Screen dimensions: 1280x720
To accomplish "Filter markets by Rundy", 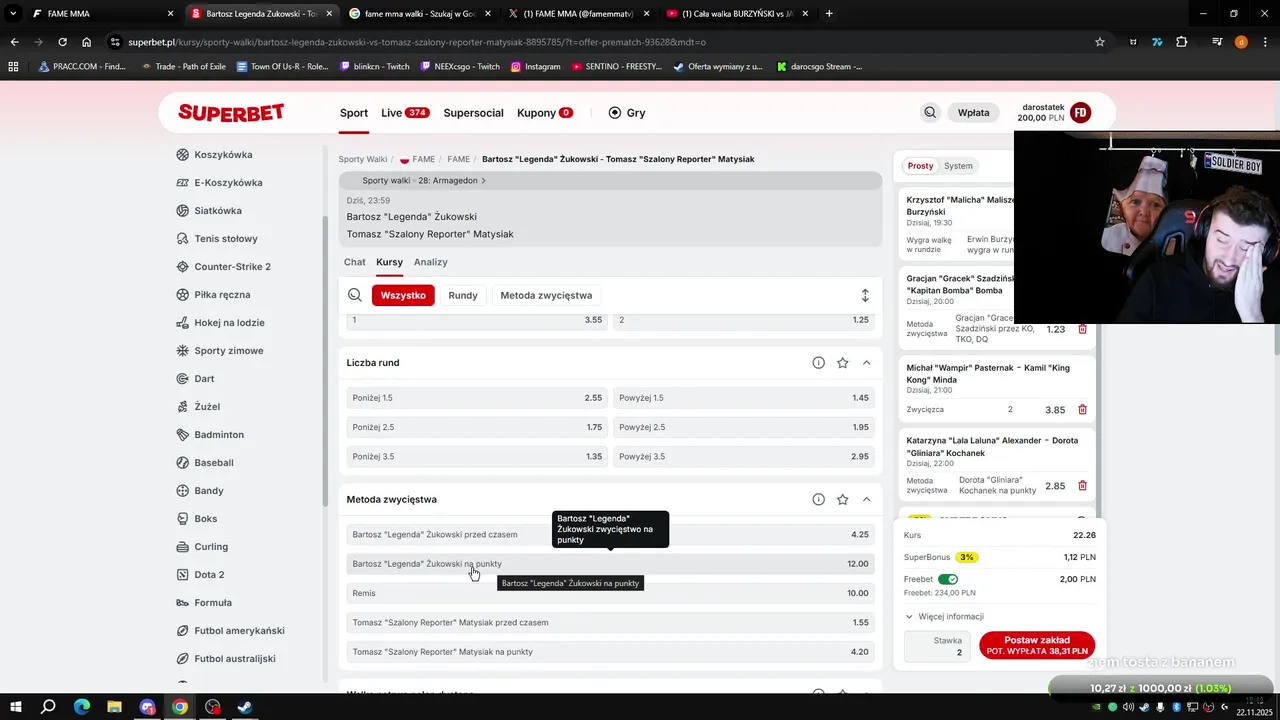I will (463, 295).
